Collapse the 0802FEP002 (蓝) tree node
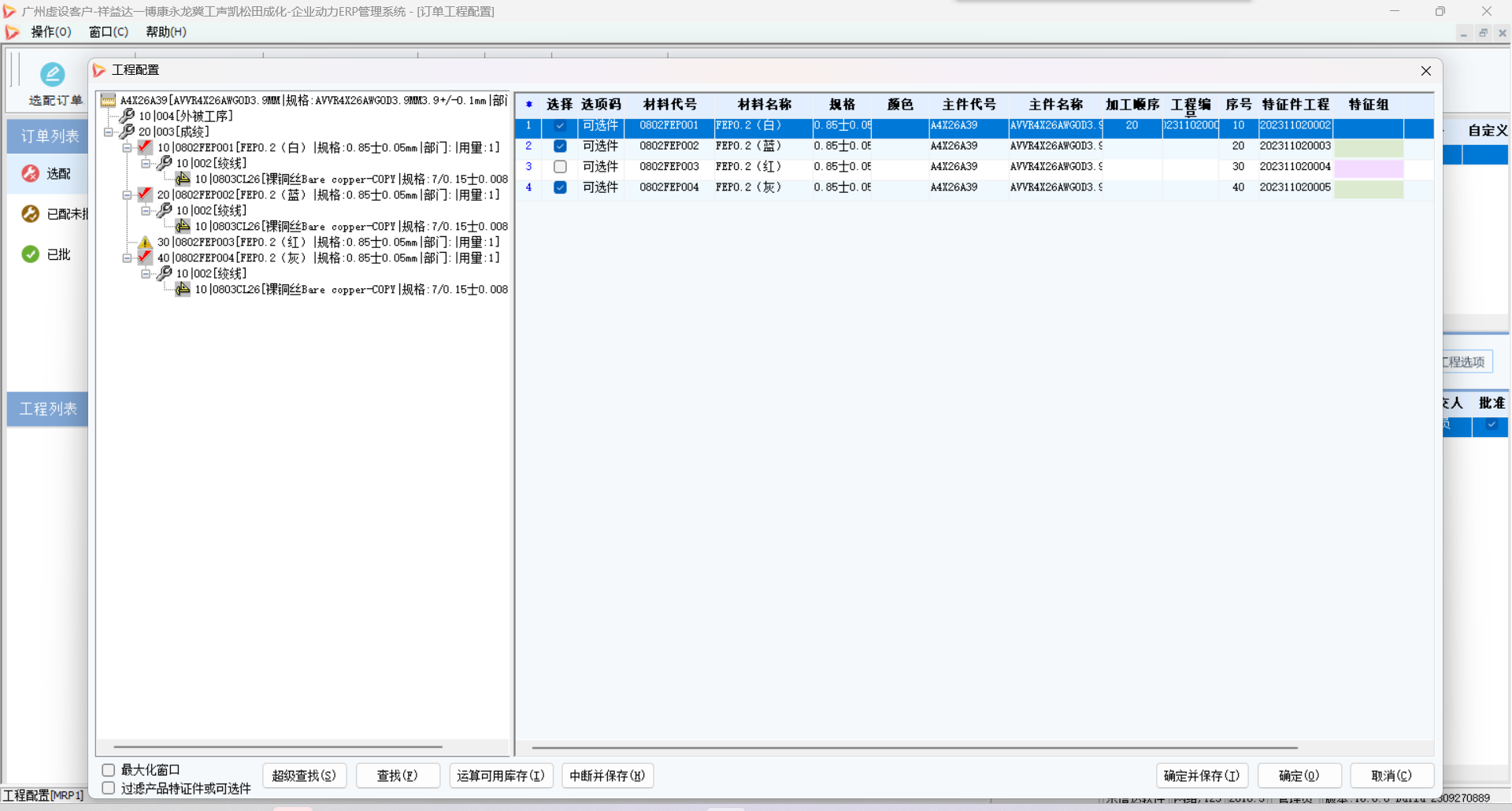This screenshot has height=811, width=1512. (127, 195)
